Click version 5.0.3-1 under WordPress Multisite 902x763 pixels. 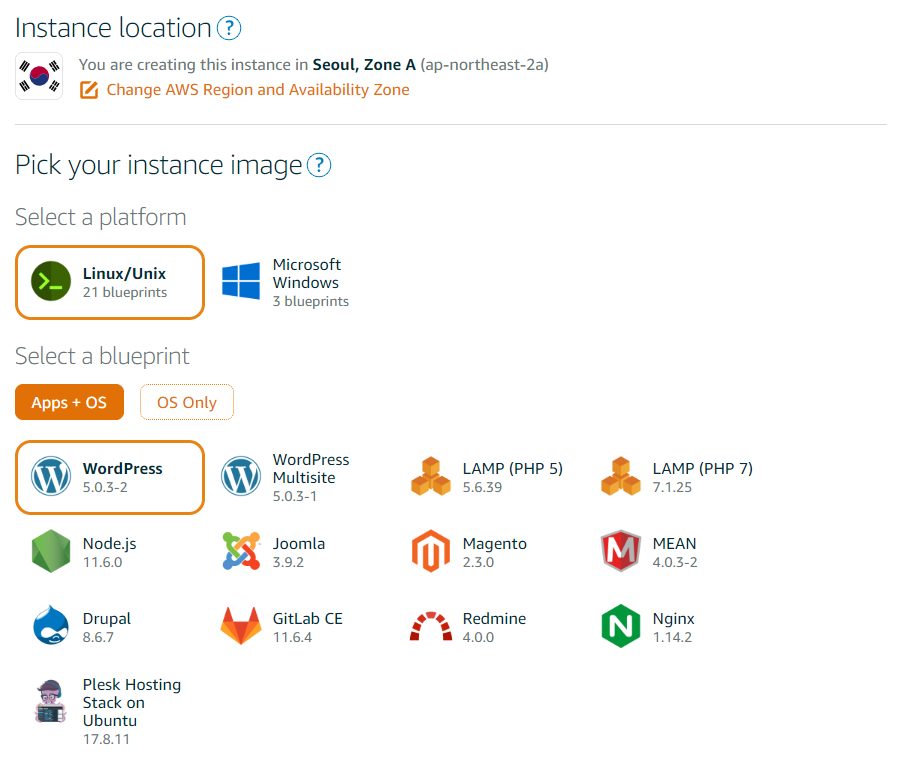pyautogui.click(x=295, y=497)
